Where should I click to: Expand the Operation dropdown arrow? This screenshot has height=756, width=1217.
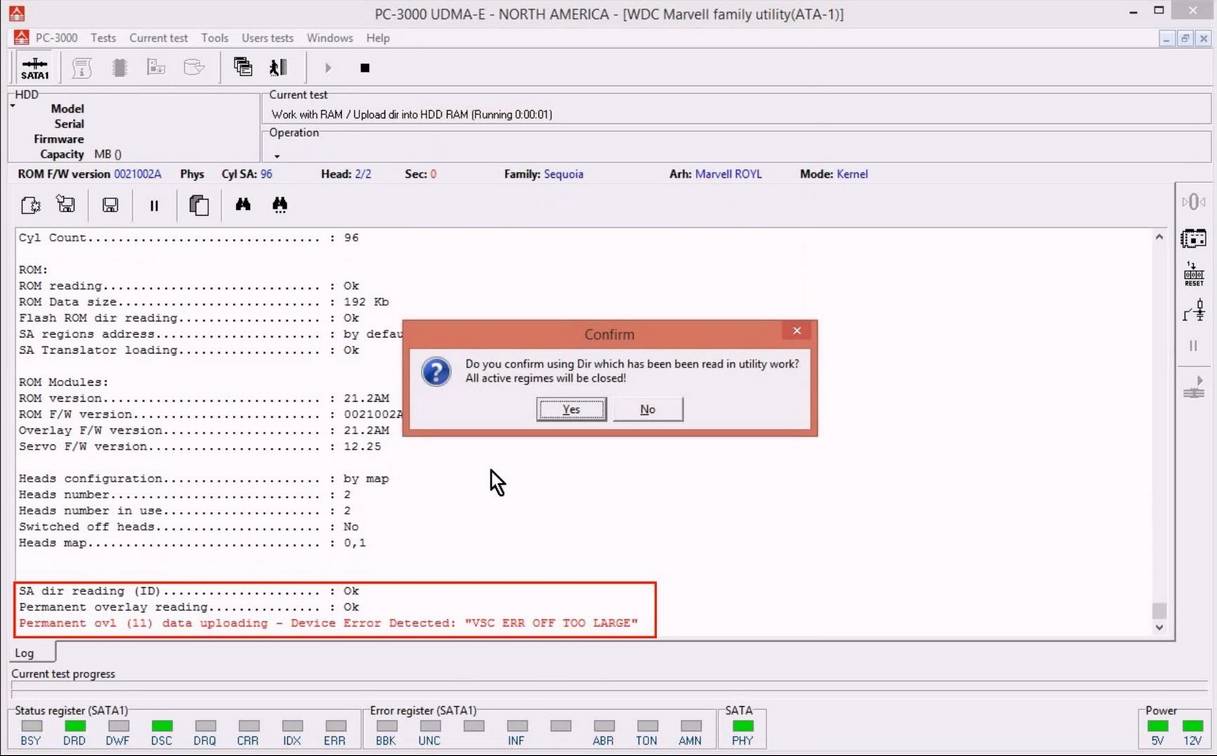277,156
